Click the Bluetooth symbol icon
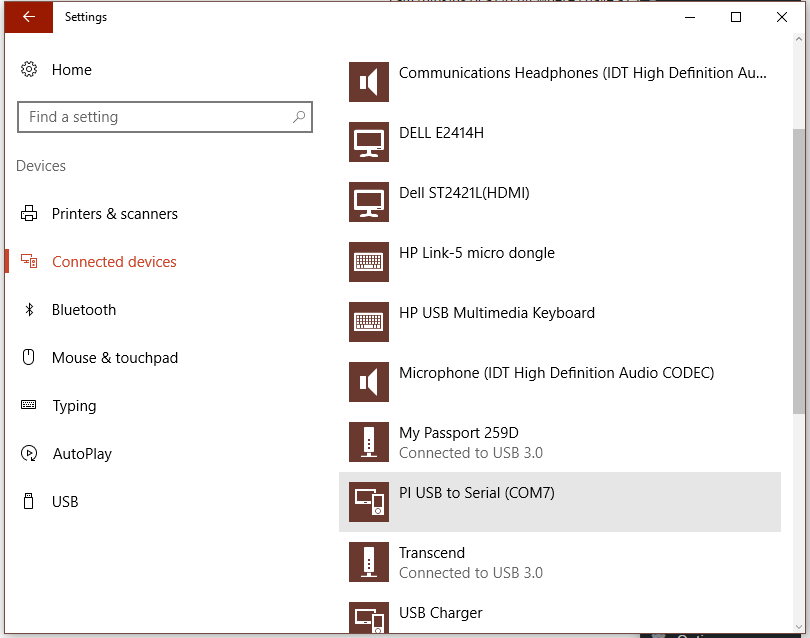Image resolution: width=810 pixels, height=638 pixels. [x=29, y=309]
